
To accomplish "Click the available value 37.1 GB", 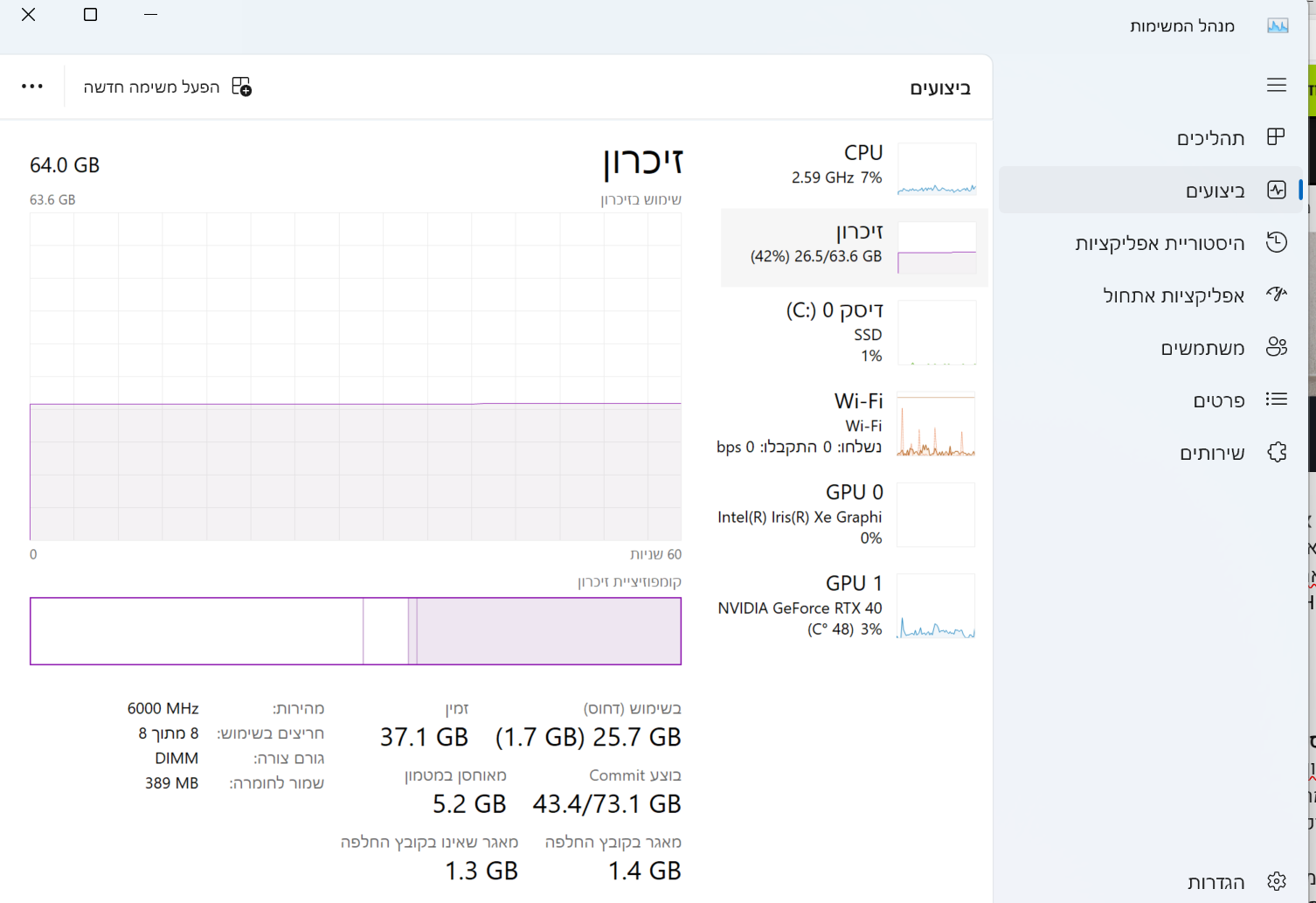I will [x=424, y=737].
